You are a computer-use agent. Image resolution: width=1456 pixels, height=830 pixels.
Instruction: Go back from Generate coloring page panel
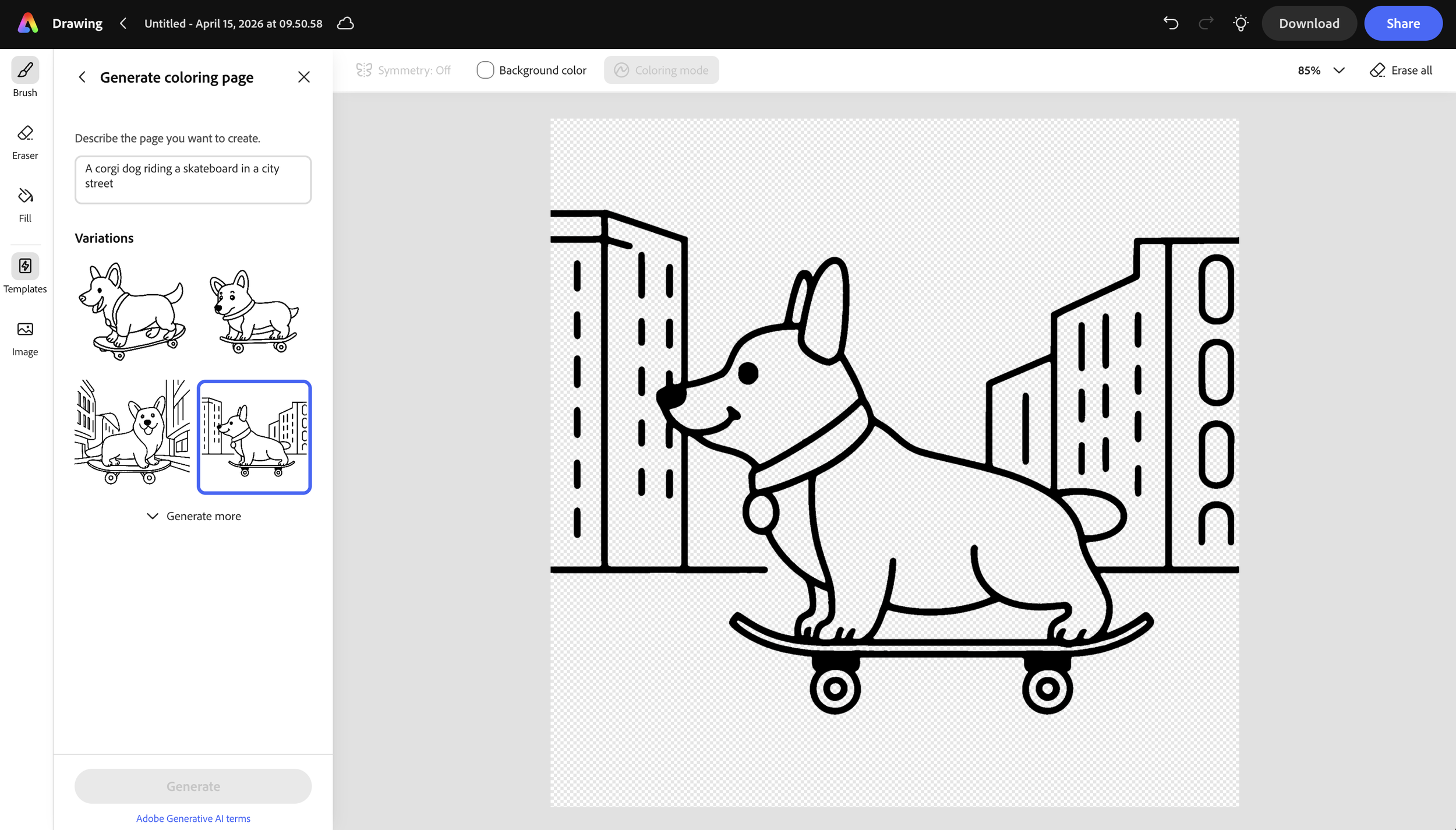(x=82, y=77)
